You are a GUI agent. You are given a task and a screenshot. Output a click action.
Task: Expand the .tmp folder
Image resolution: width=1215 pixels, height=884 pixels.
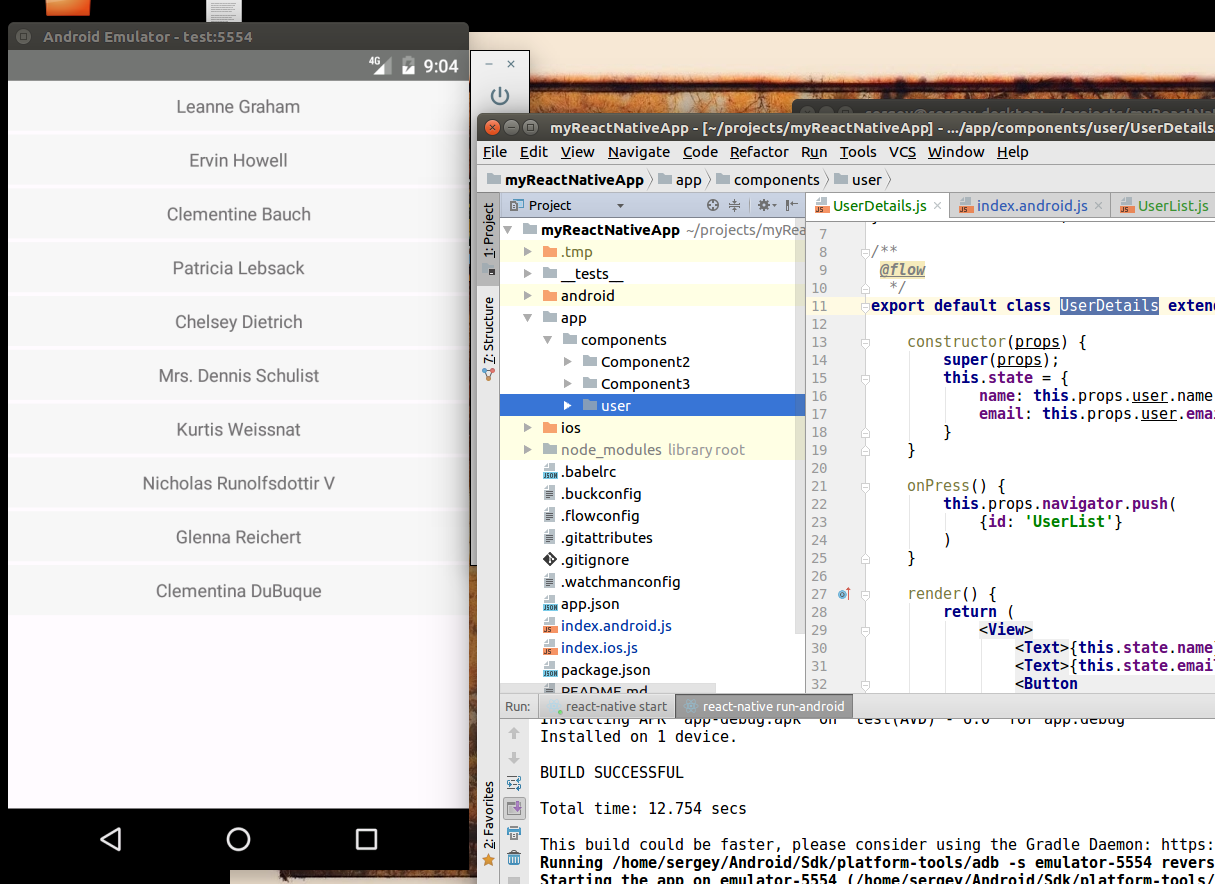(528, 252)
